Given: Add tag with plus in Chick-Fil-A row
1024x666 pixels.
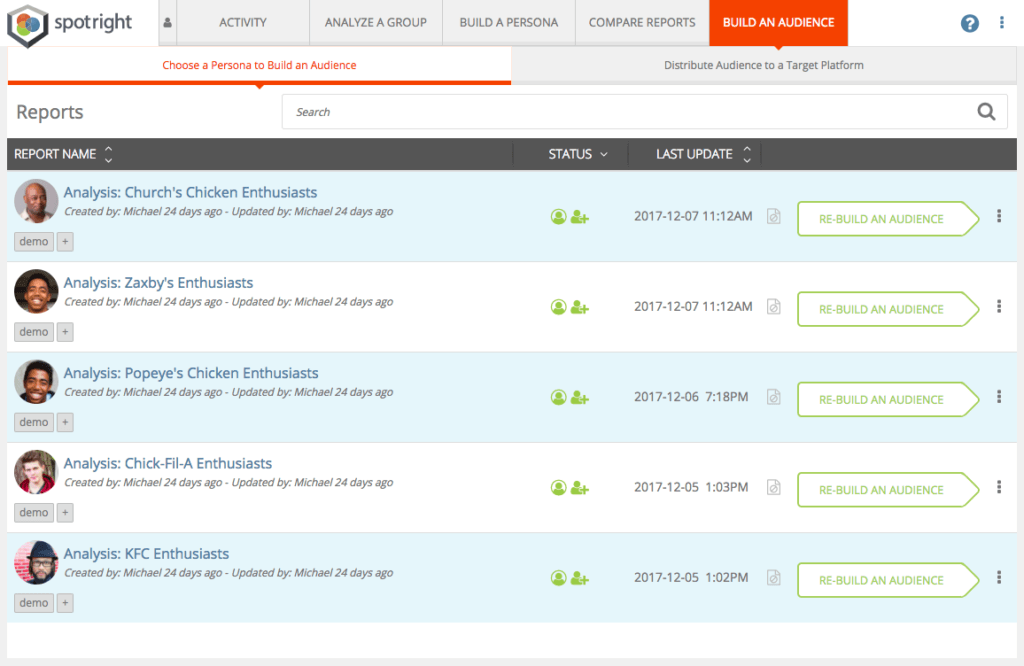Looking at the screenshot, I should coord(65,513).
